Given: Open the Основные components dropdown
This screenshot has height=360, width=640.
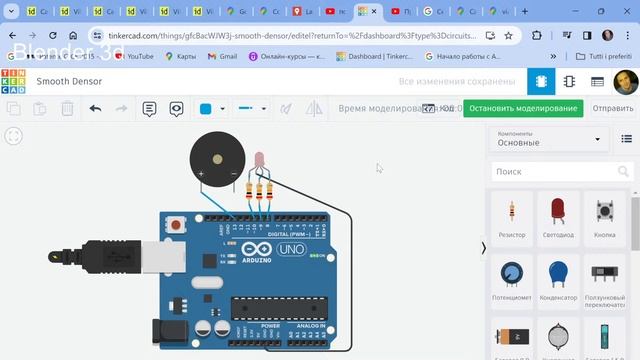Looking at the screenshot, I should tap(549, 139).
